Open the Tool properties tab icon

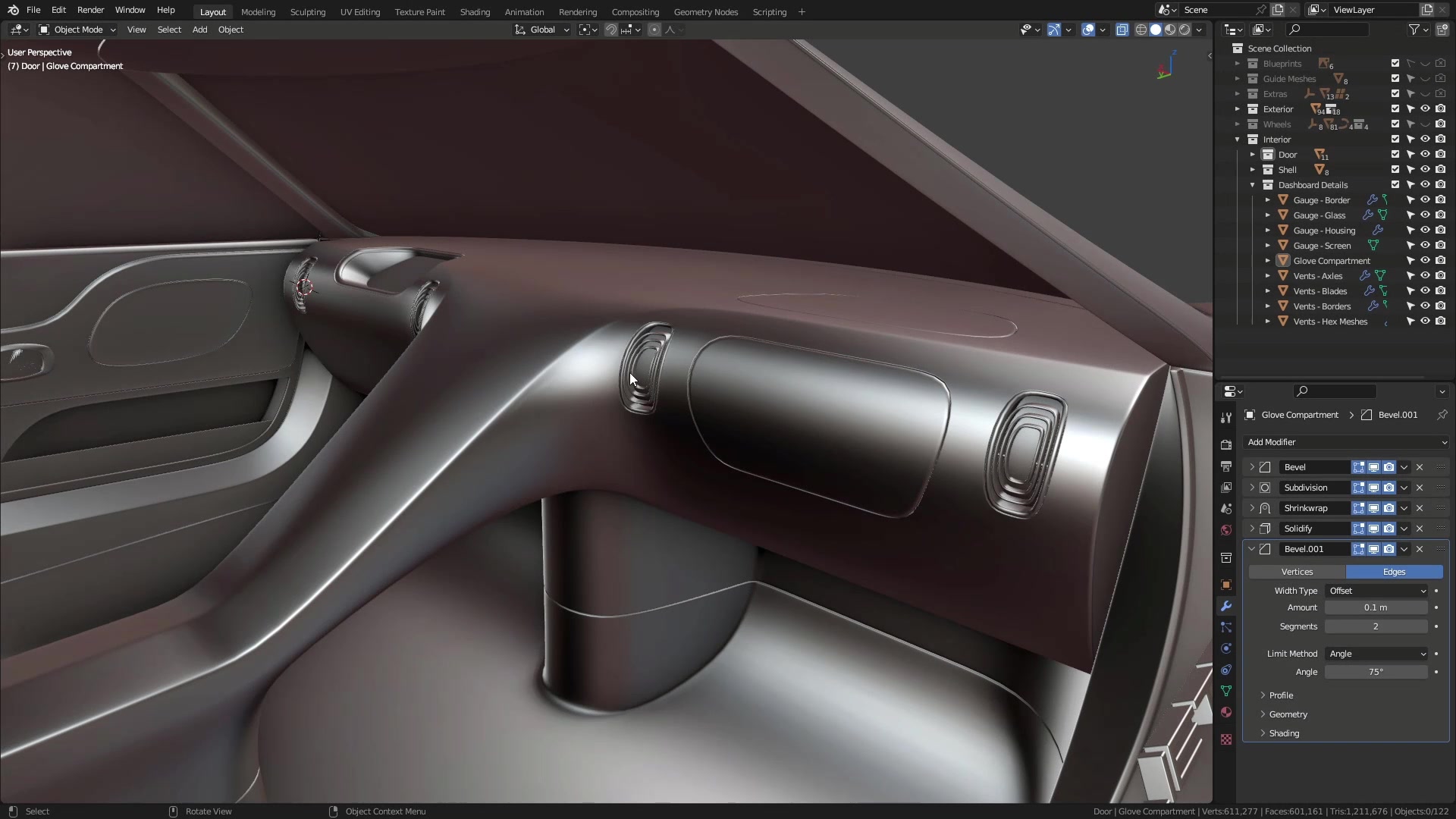[x=1226, y=418]
